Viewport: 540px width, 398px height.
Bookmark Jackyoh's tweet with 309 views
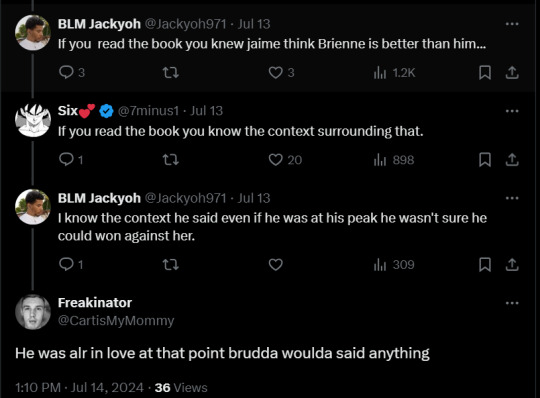tap(485, 265)
